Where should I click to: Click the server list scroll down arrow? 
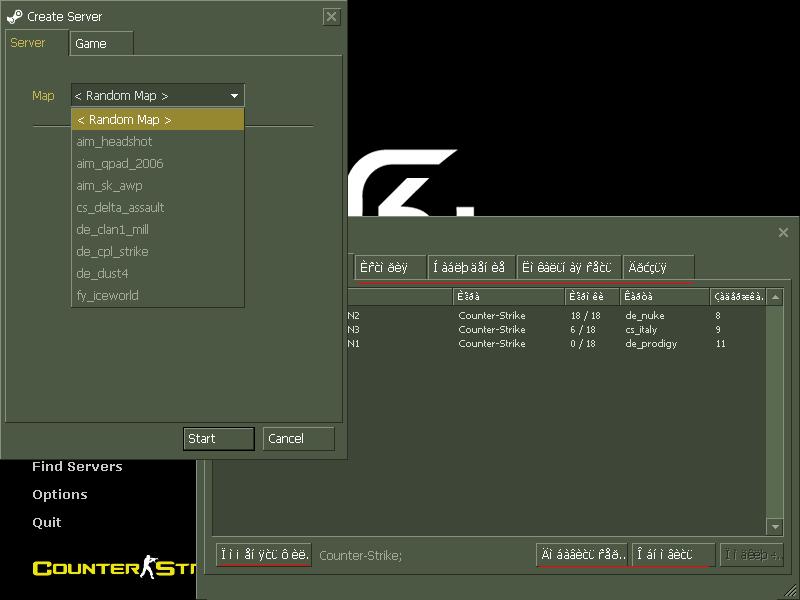click(775, 527)
